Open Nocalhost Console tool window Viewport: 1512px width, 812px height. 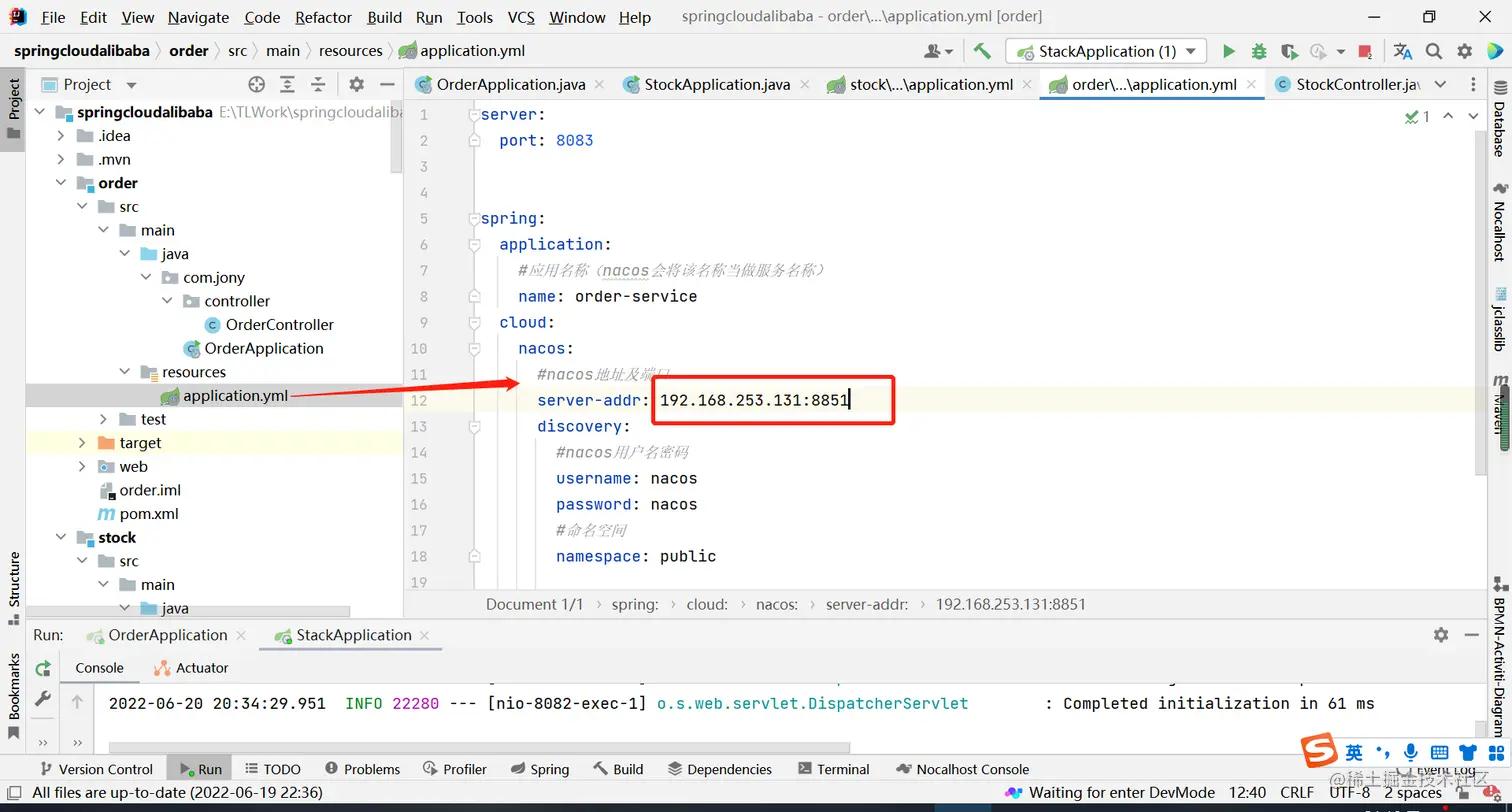[962, 769]
